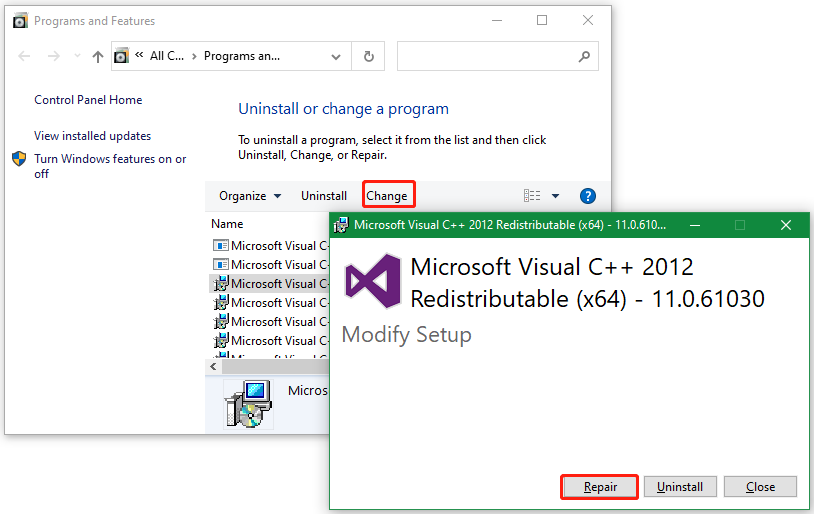Click the installer icon of the highlighted entry
The image size is (814, 514).
coord(221,283)
